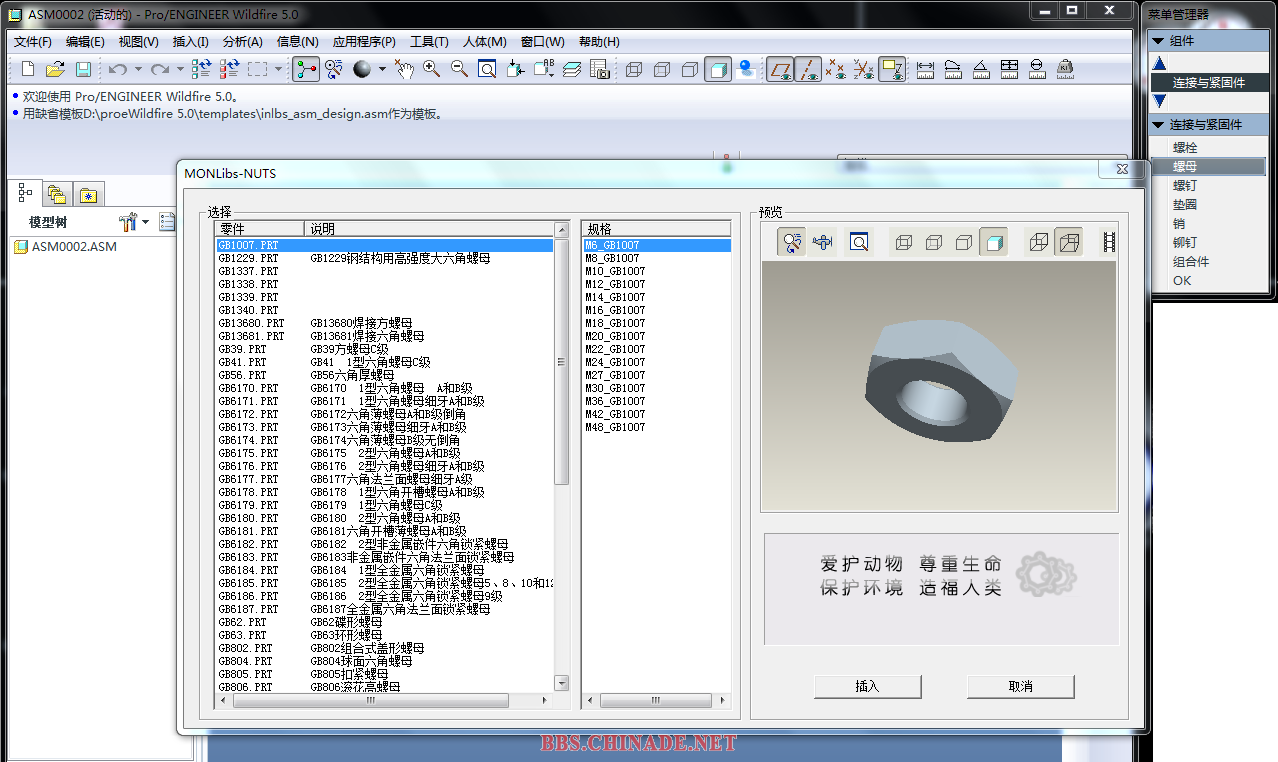The image size is (1278, 762).
Task: Toggle datum axes display in main toolbar
Action: coord(808,69)
